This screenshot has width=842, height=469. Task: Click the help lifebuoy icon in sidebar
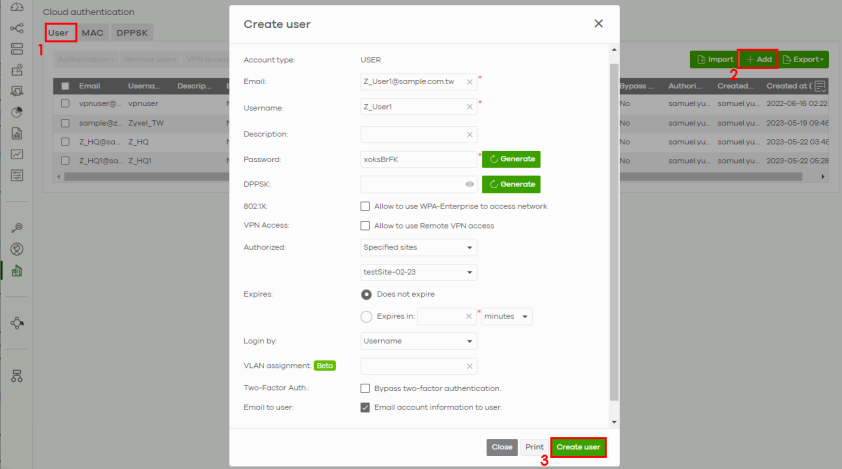[16, 249]
